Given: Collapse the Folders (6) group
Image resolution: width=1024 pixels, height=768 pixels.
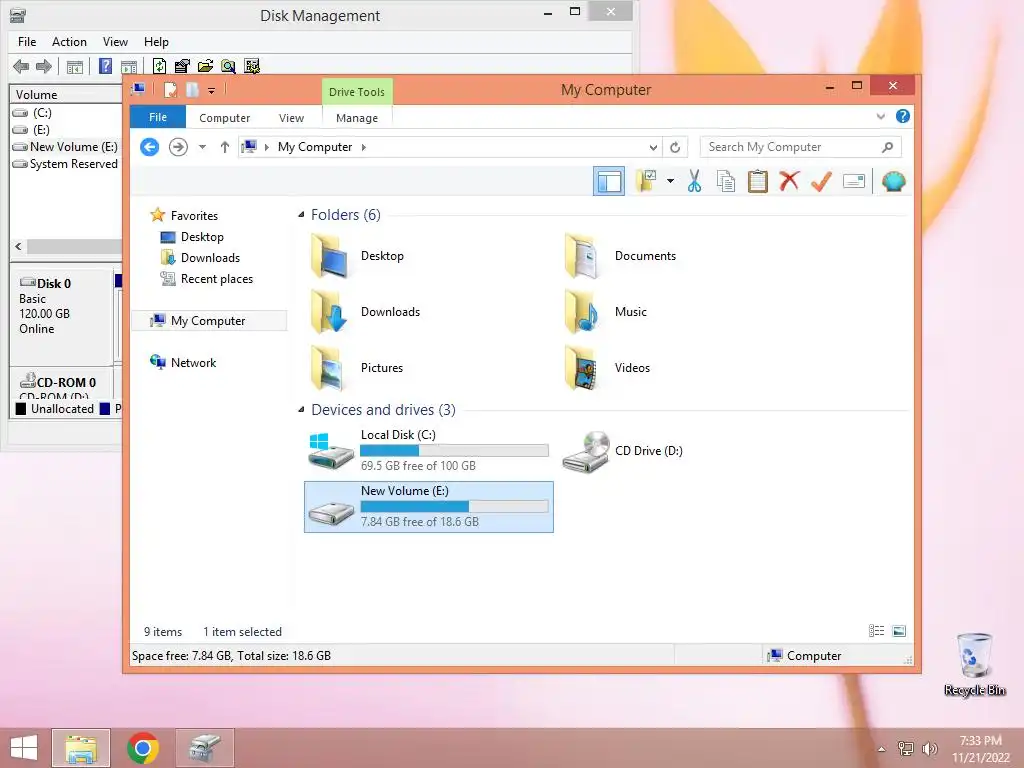Looking at the screenshot, I should click(x=301, y=215).
